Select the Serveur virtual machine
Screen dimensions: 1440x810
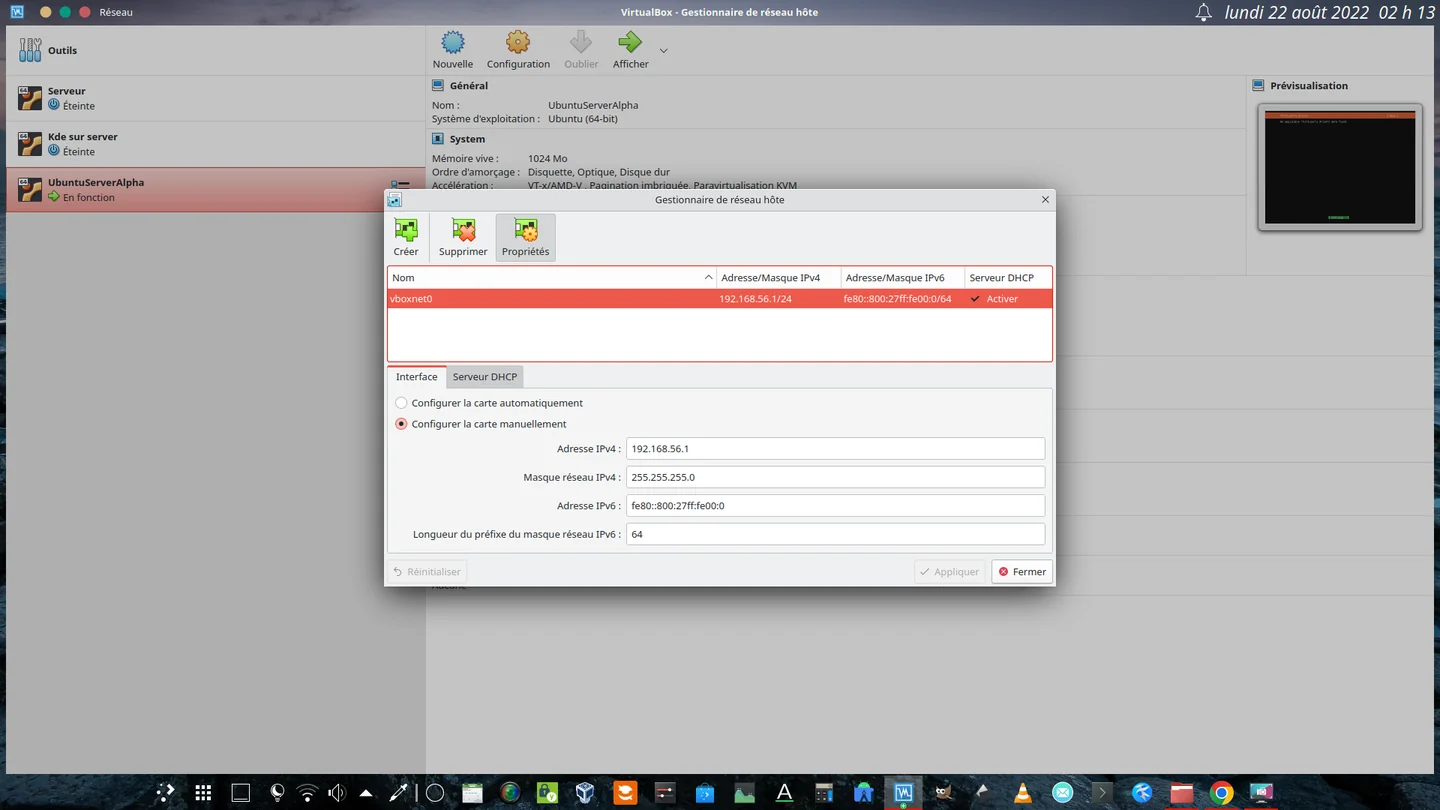(215, 98)
